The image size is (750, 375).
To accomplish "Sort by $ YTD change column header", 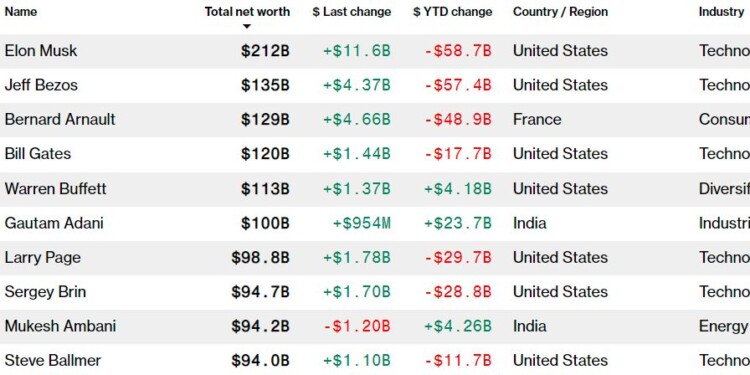I will point(452,11).
